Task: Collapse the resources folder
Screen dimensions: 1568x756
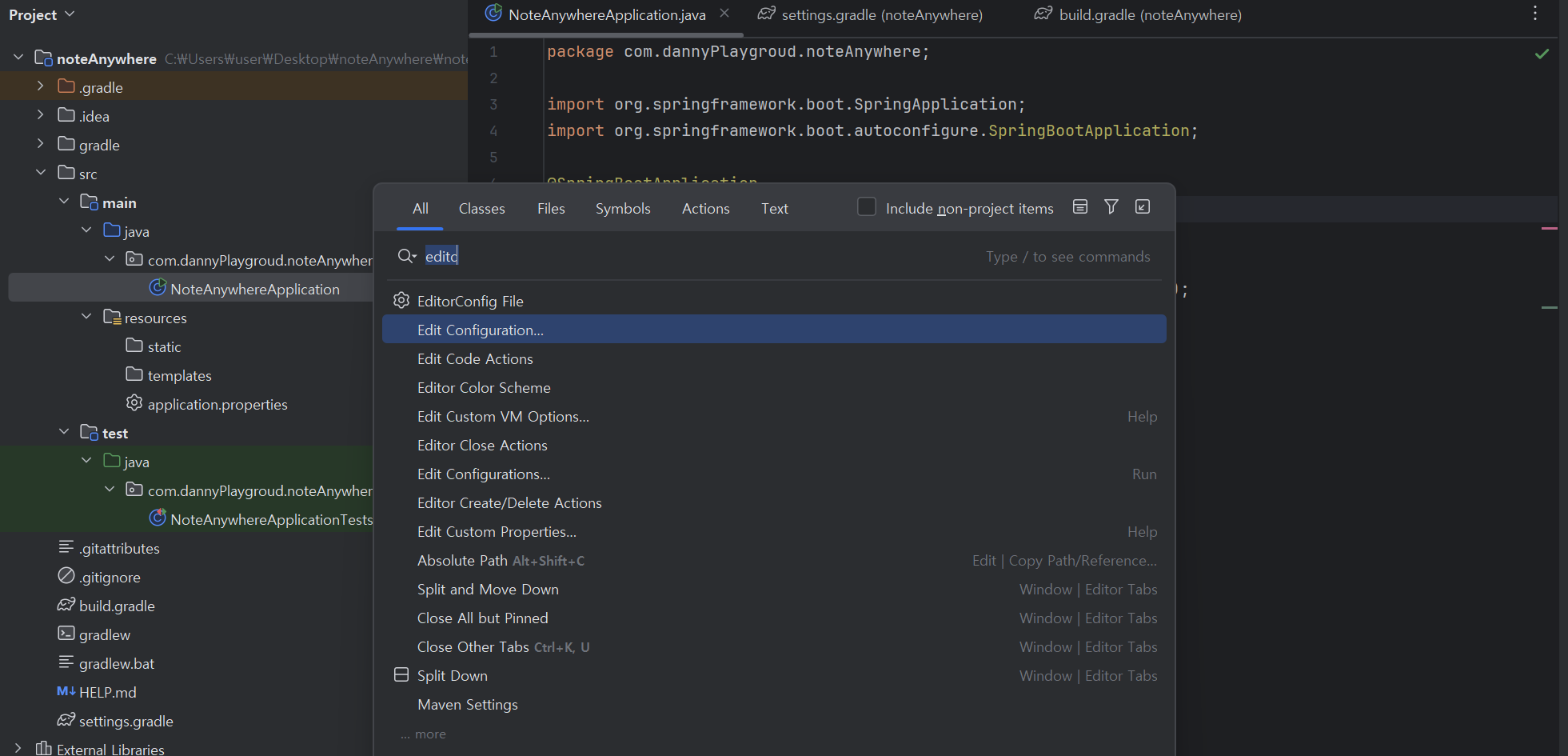Action: (x=86, y=317)
